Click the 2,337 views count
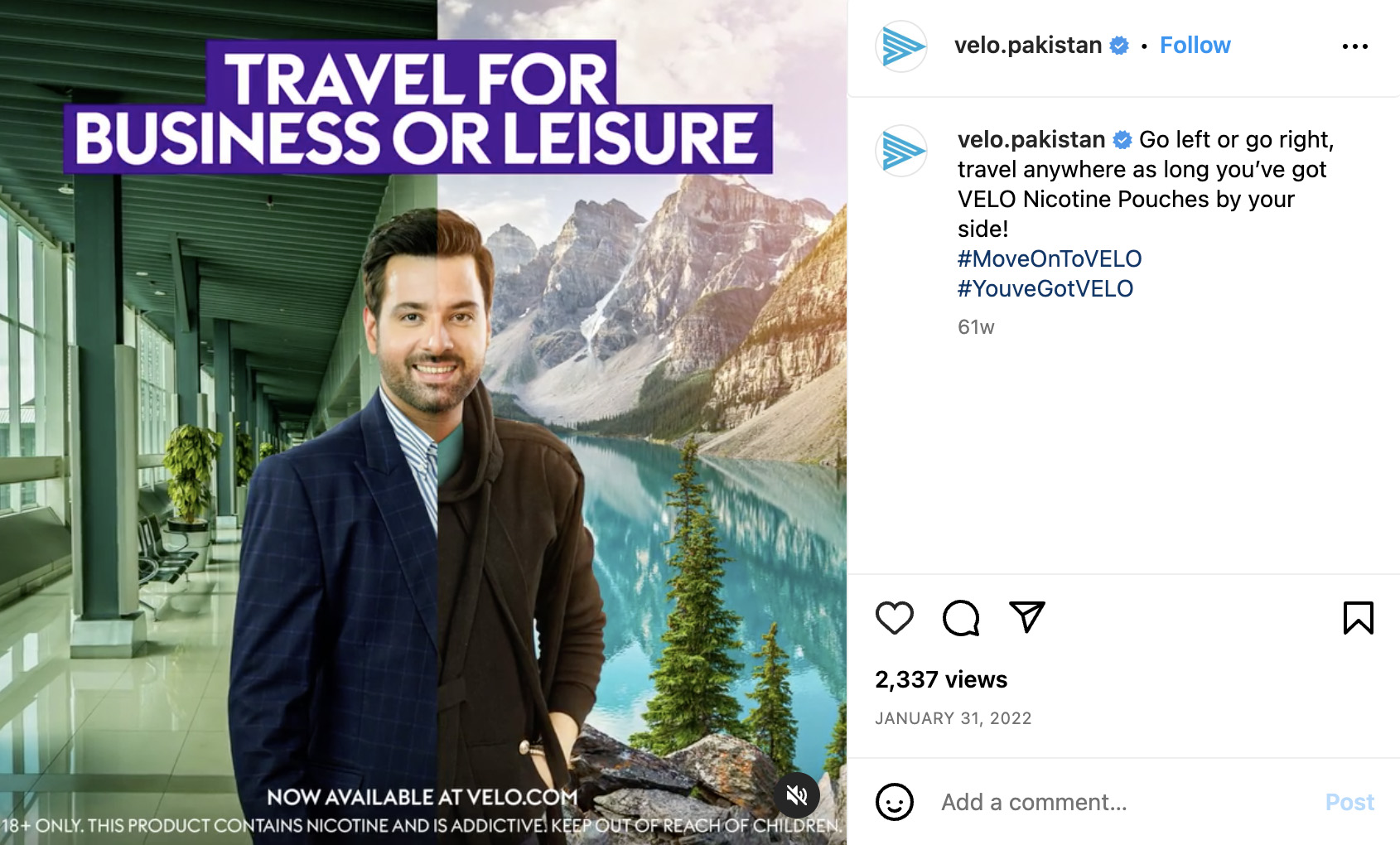Image resolution: width=1400 pixels, height=845 pixels. [941, 679]
